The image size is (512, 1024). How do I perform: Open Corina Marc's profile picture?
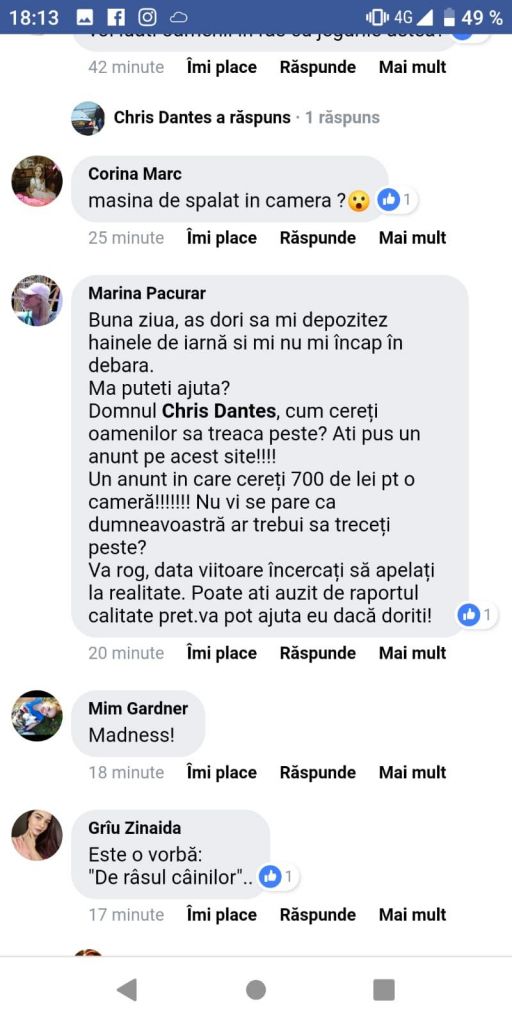click(37, 181)
